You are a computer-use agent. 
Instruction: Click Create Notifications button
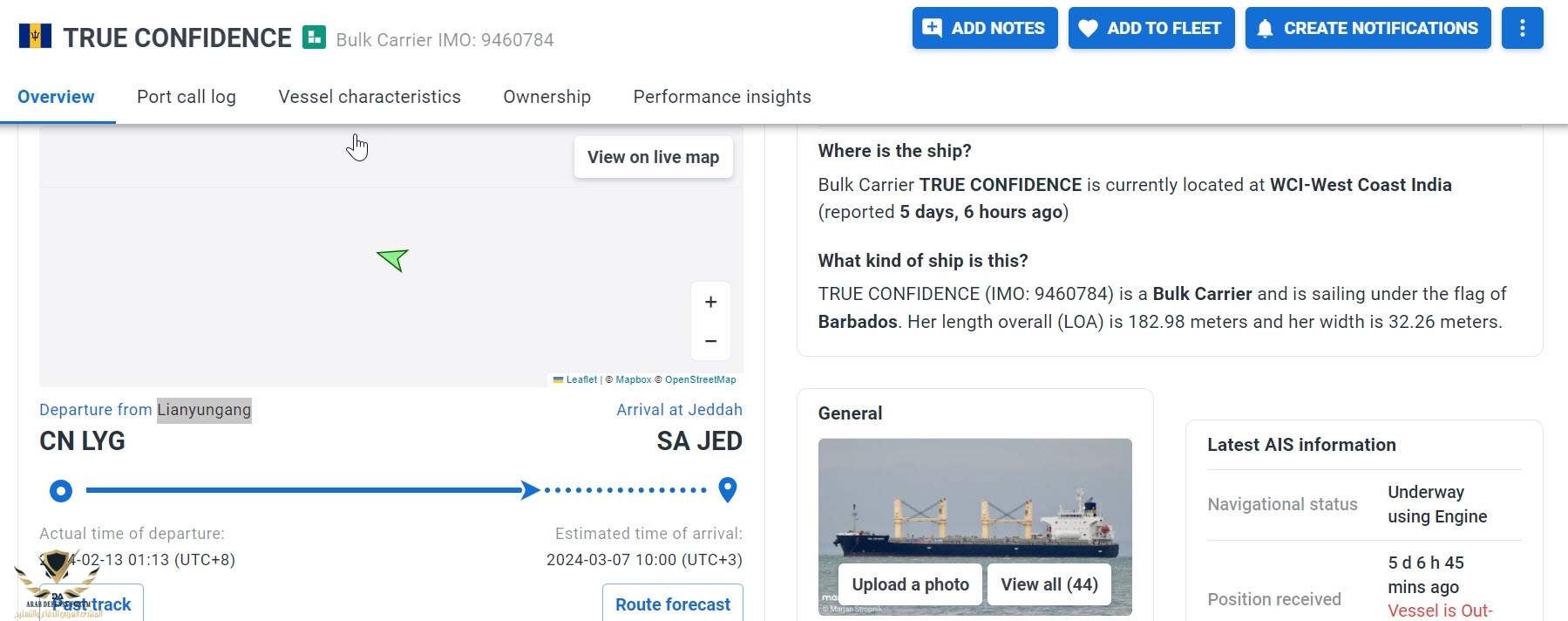[1368, 28]
